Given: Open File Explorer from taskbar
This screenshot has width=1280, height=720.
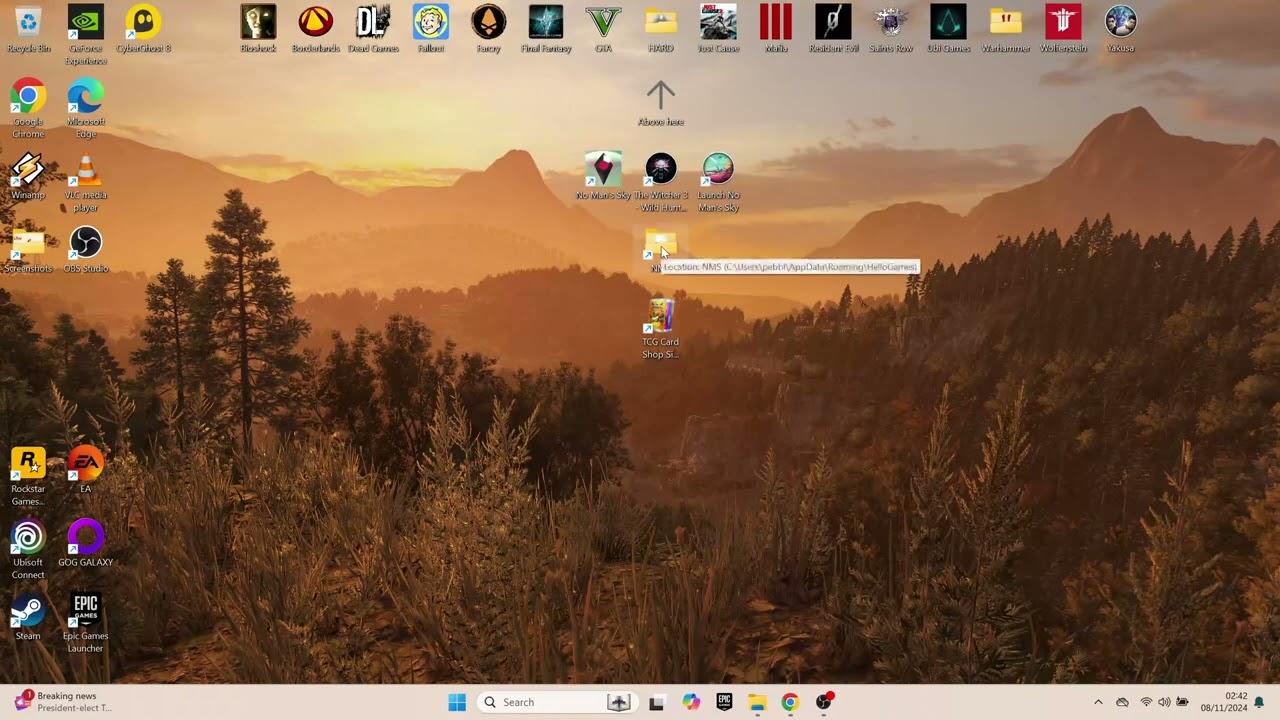Looking at the screenshot, I should pyautogui.click(x=757, y=702).
